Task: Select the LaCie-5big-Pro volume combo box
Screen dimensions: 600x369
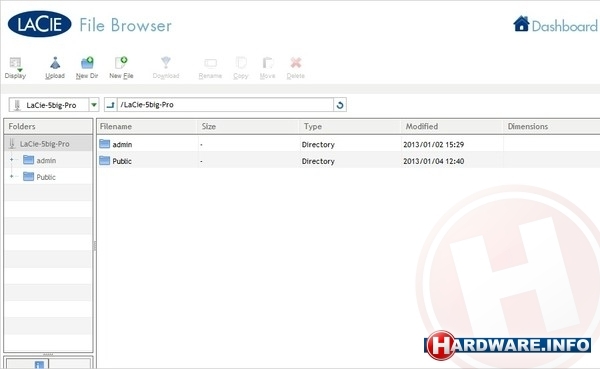Action: (54, 104)
